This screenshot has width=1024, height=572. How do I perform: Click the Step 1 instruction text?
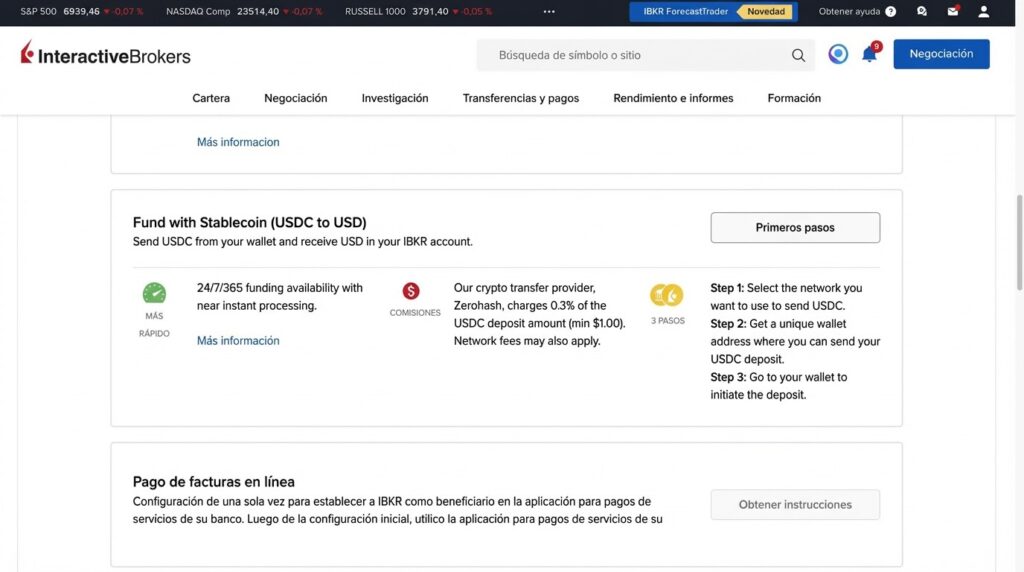pos(786,297)
